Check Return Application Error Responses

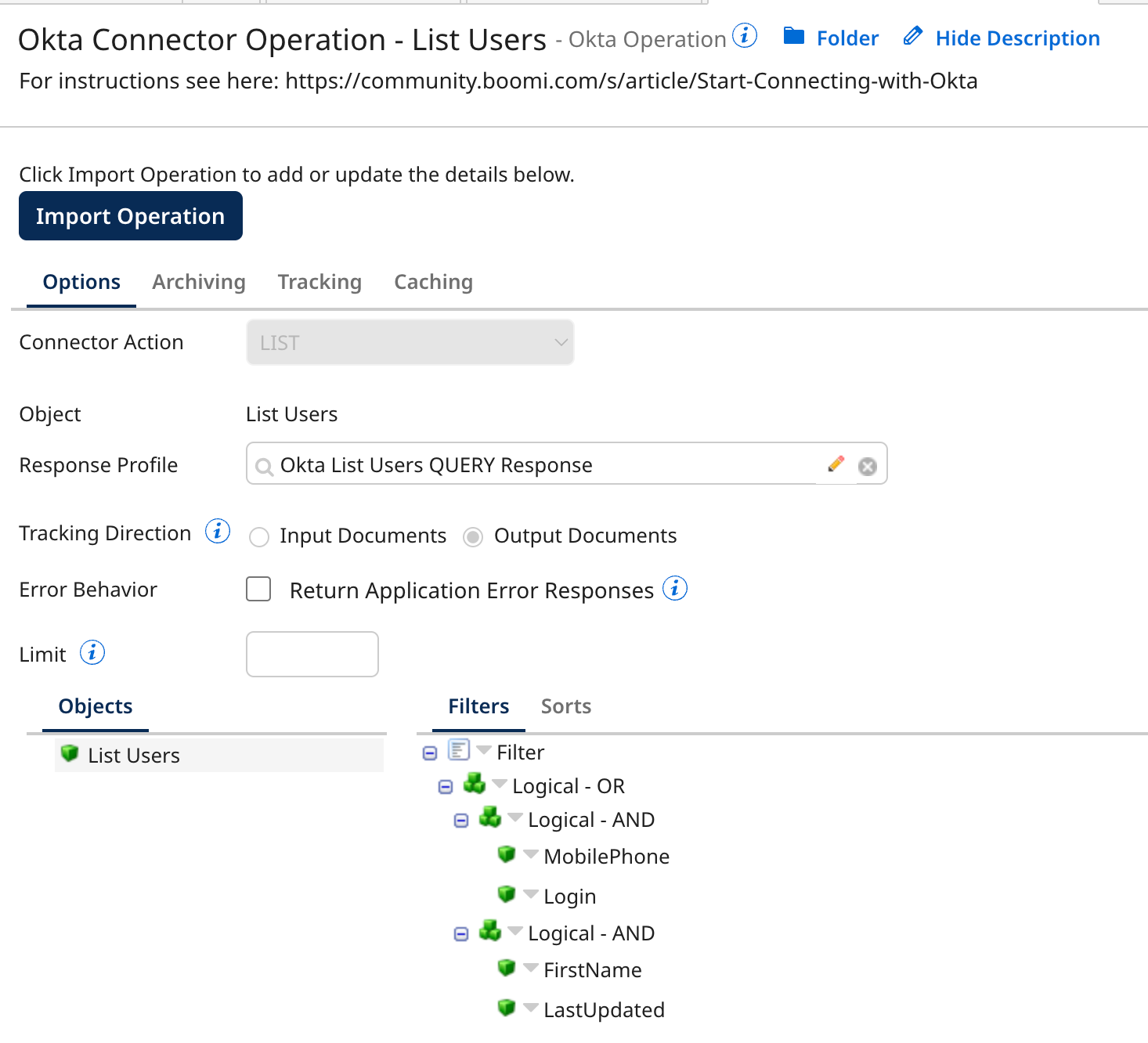click(x=258, y=589)
